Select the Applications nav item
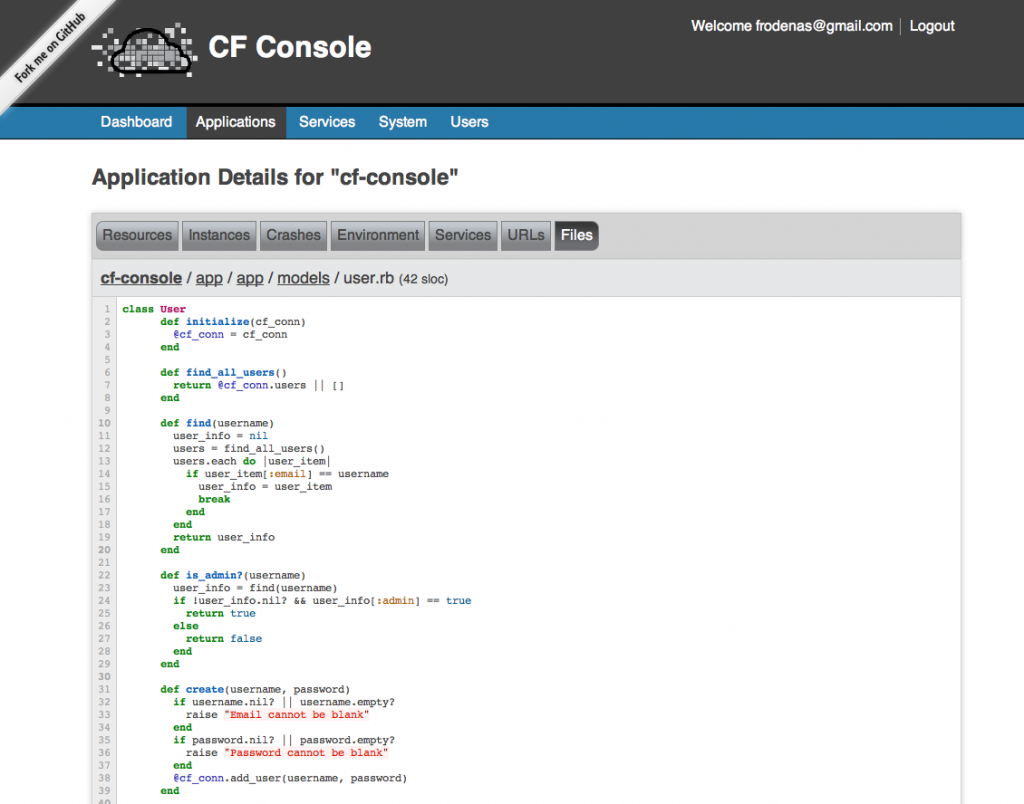Image resolution: width=1024 pixels, height=804 pixels. pyautogui.click(x=236, y=122)
